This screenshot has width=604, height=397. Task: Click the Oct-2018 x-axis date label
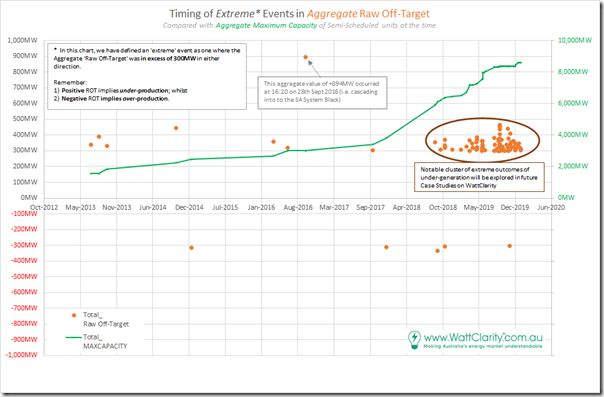[x=443, y=207]
